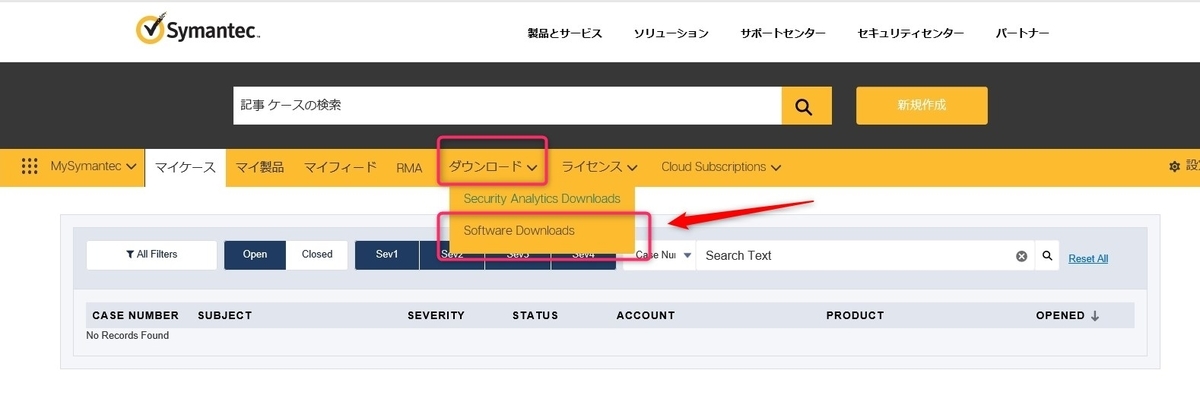Open the Case Number field dropdown
The width and height of the screenshot is (1200, 408).
click(x=659, y=255)
